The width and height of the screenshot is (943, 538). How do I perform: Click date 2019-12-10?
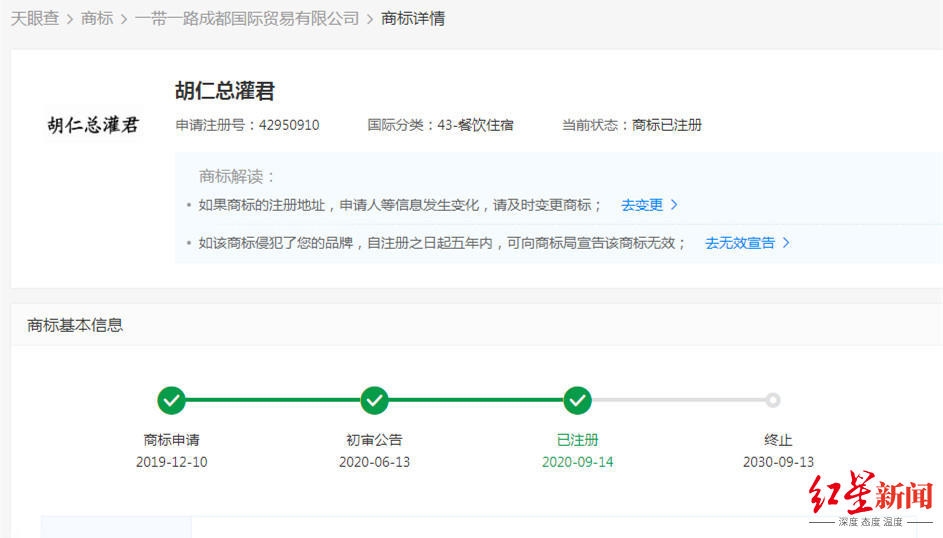pyautogui.click(x=171, y=462)
